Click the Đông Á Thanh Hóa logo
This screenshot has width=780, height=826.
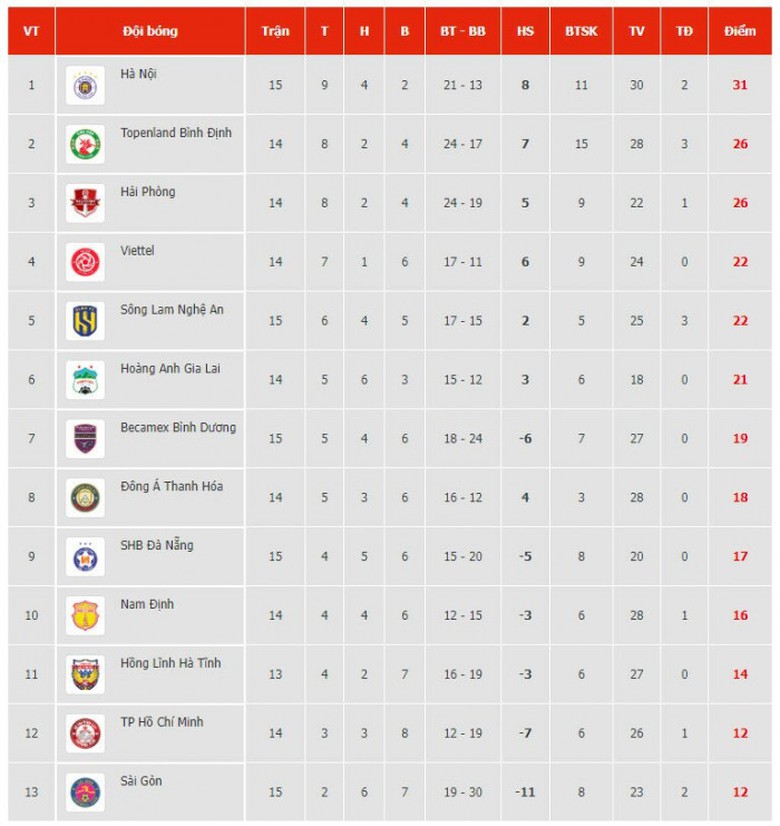click(85, 498)
